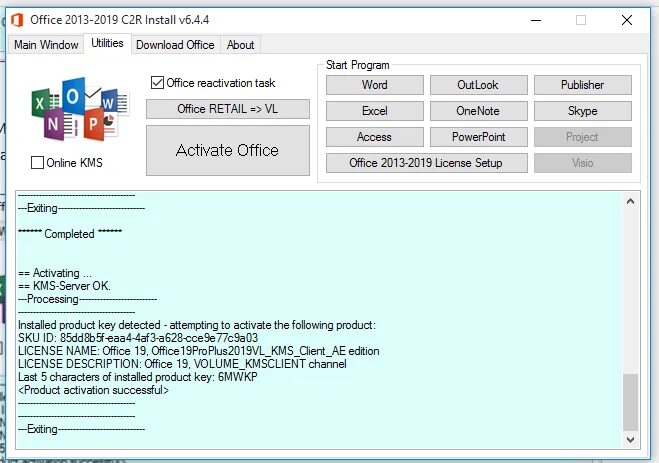Click the 'Product activation successful' log line
Viewport: 659px width, 463px height.
(93, 390)
